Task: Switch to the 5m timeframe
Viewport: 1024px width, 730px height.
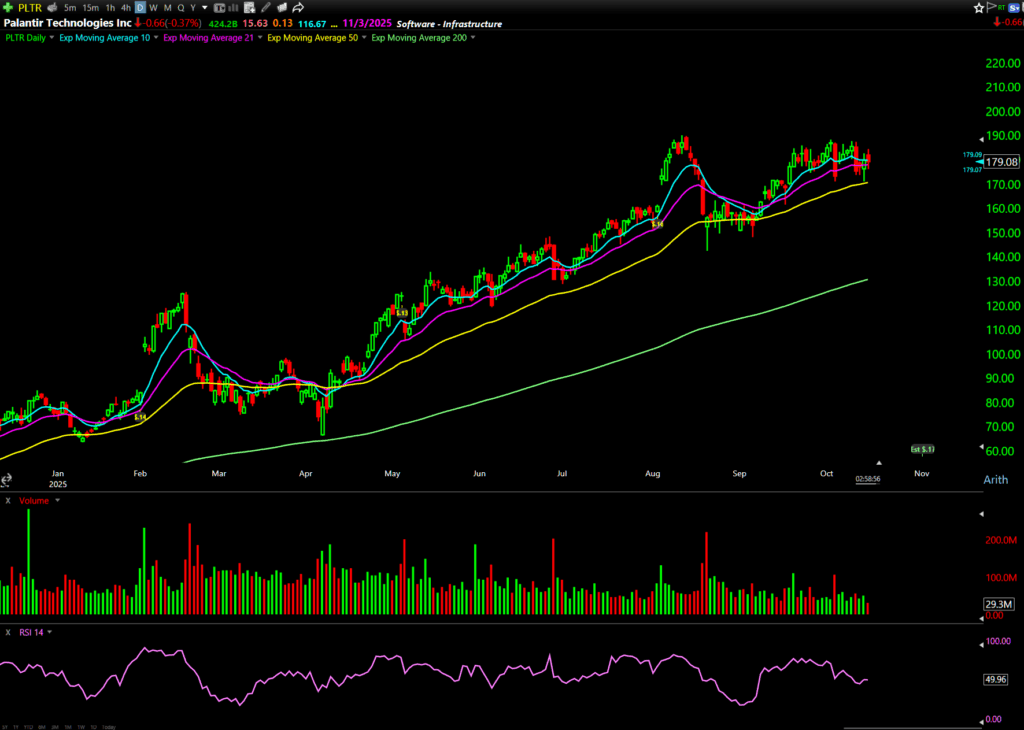Action: coord(69,7)
